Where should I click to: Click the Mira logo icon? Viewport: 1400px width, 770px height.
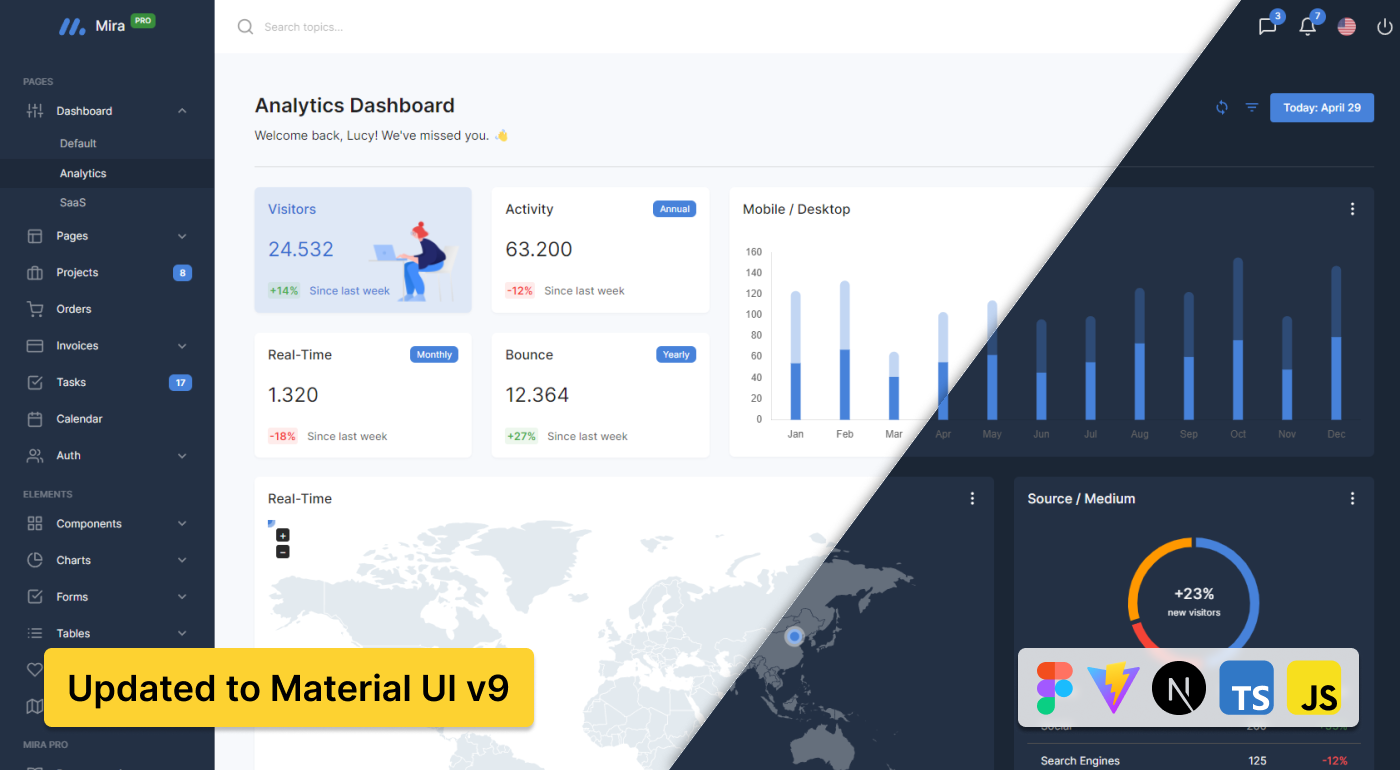coord(72,27)
